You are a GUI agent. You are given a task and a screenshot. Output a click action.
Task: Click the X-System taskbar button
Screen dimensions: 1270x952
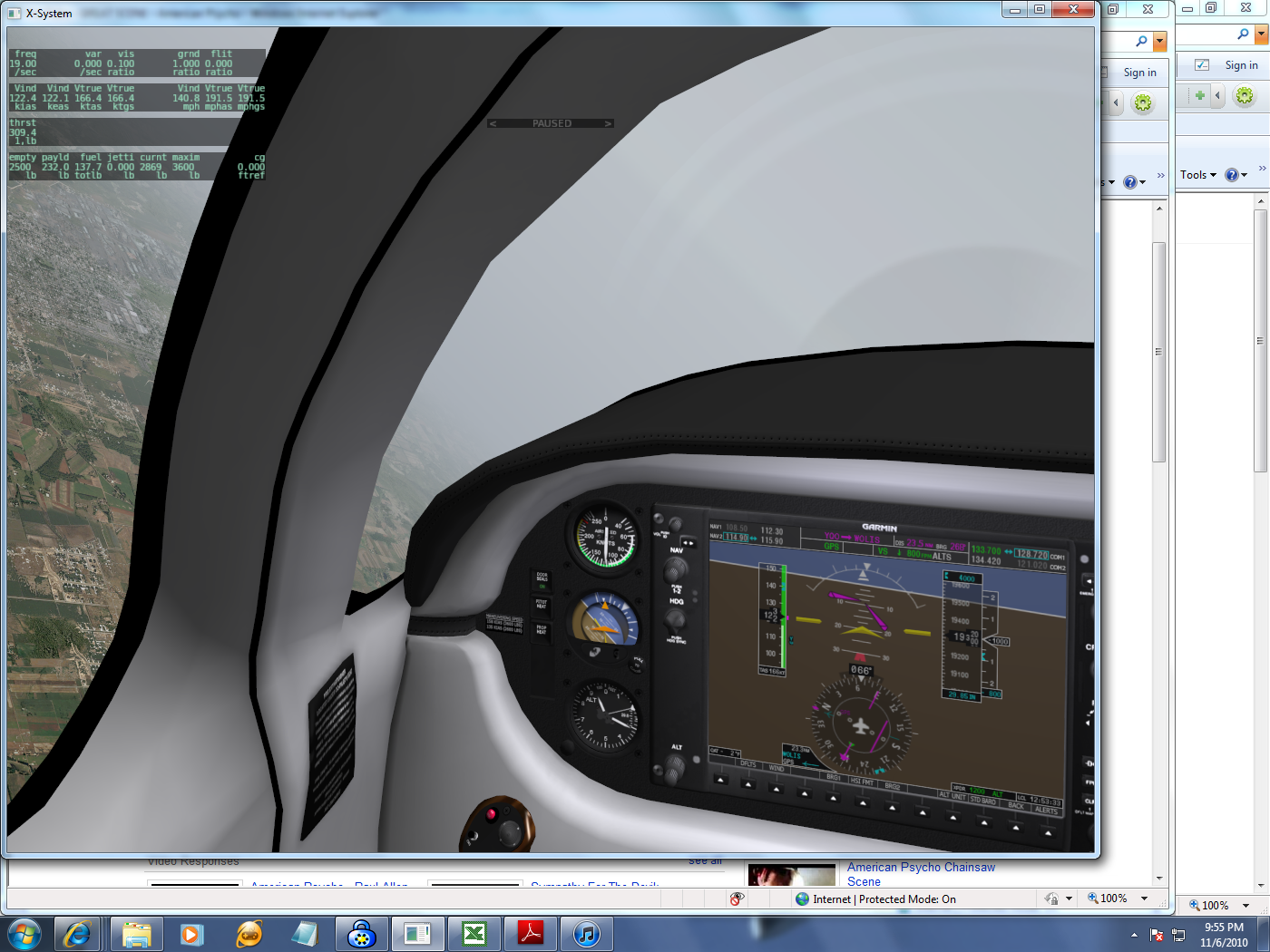click(417, 934)
